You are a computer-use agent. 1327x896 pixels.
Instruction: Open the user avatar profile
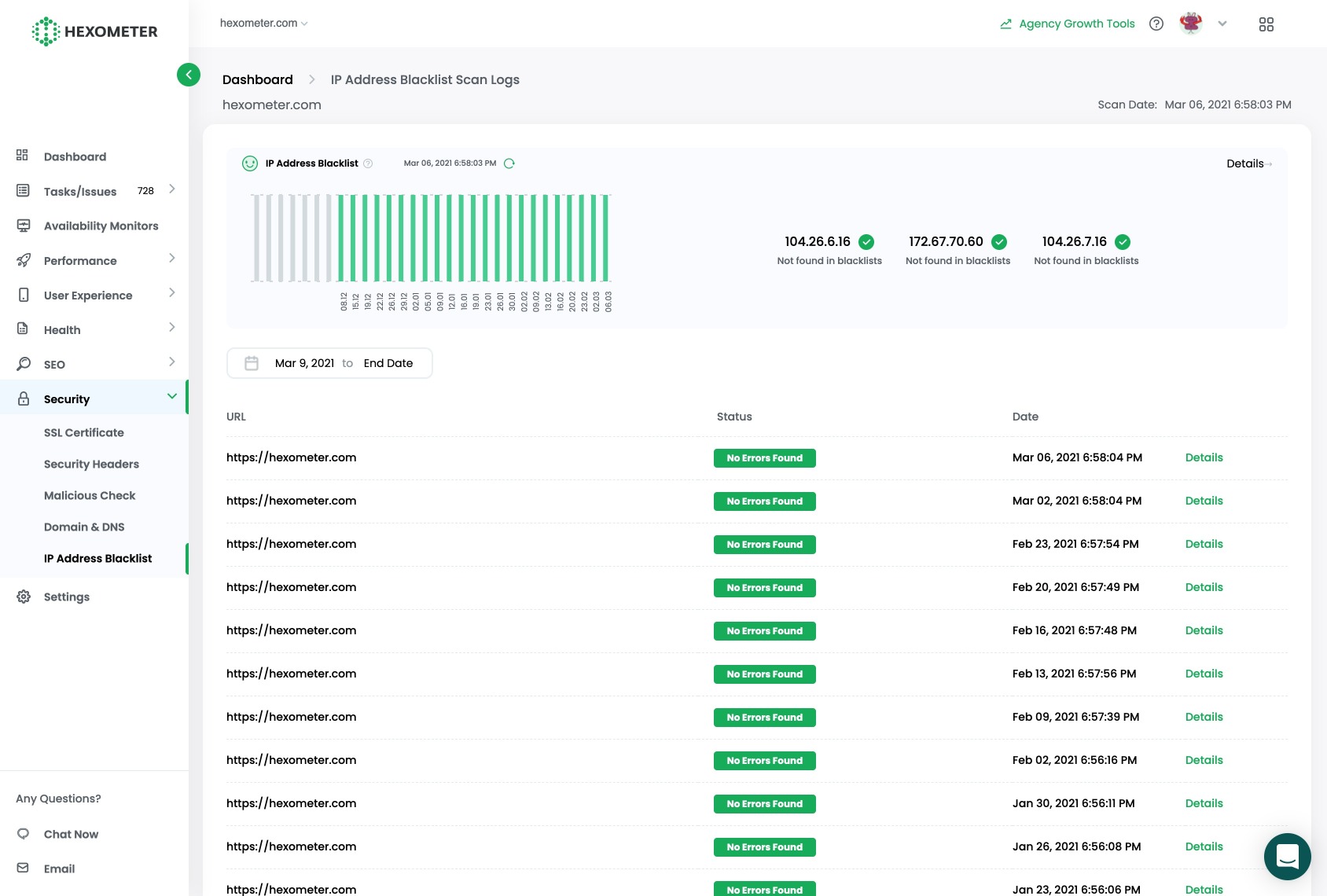click(1191, 24)
